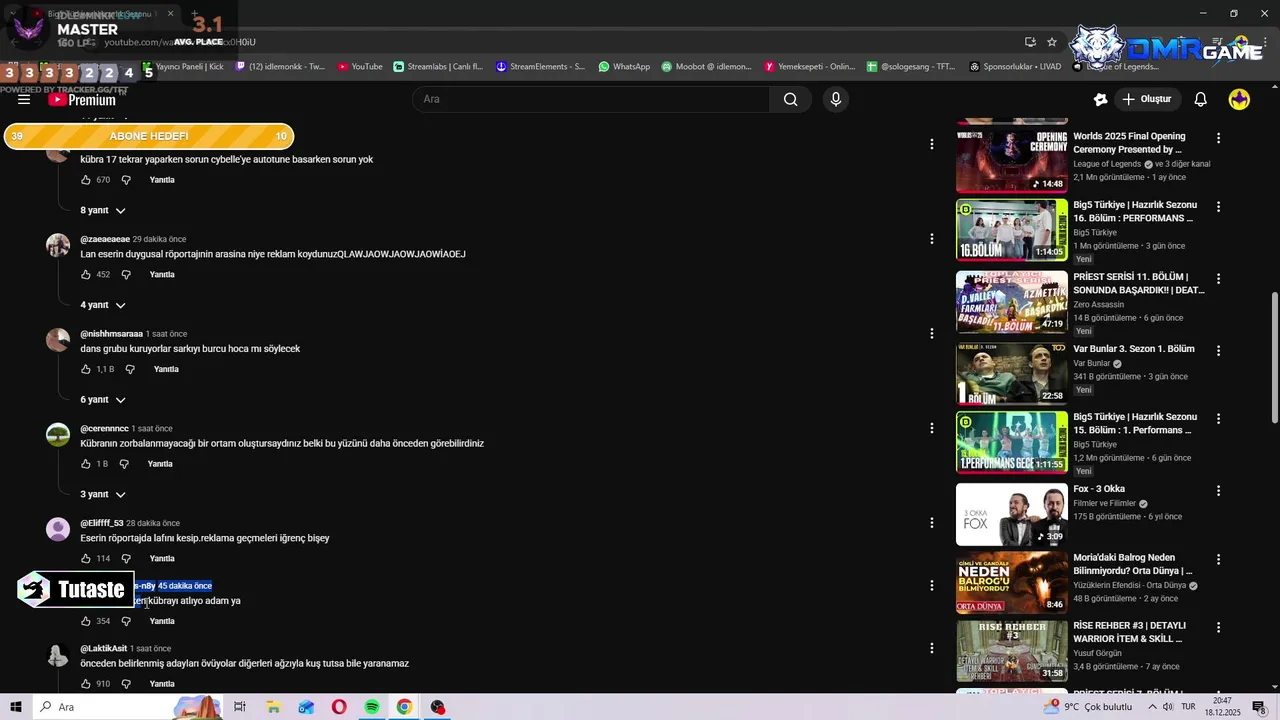Image resolution: width=1280 pixels, height=720 pixels.
Task: Open Spotify from the taskbar
Action: (372, 707)
